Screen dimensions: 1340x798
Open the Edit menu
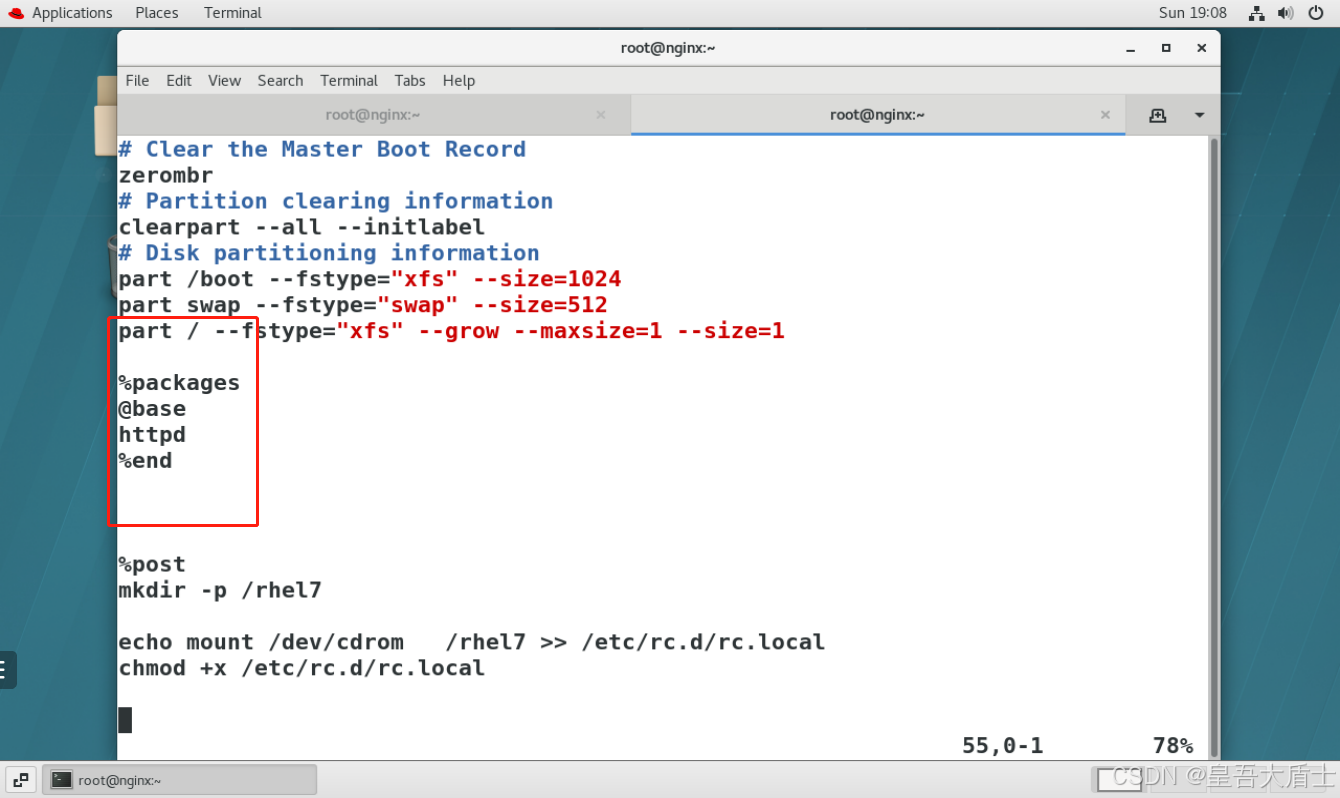point(179,80)
